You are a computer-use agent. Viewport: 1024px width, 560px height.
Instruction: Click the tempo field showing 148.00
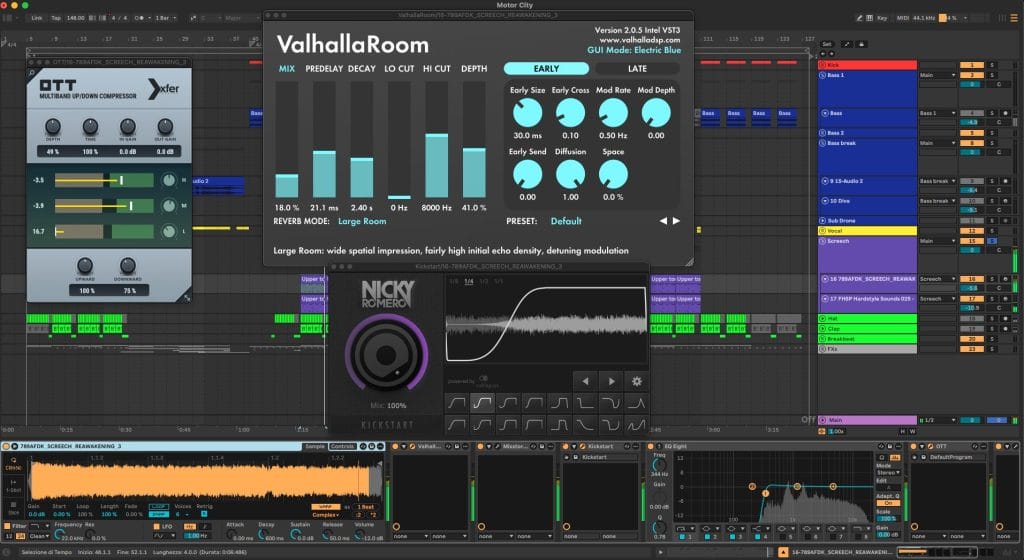tap(76, 18)
